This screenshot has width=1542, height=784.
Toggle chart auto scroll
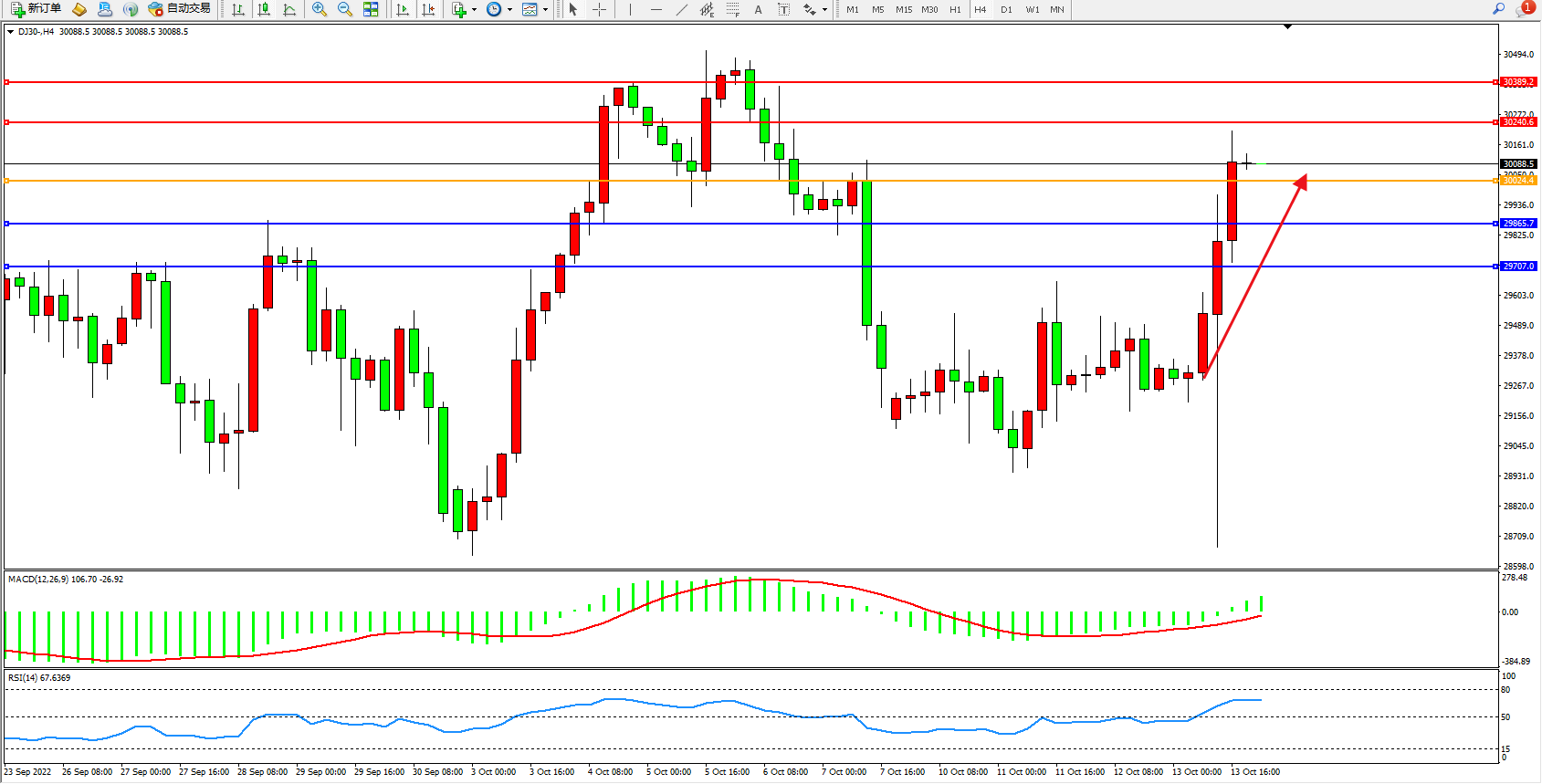[x=403, y=9]
